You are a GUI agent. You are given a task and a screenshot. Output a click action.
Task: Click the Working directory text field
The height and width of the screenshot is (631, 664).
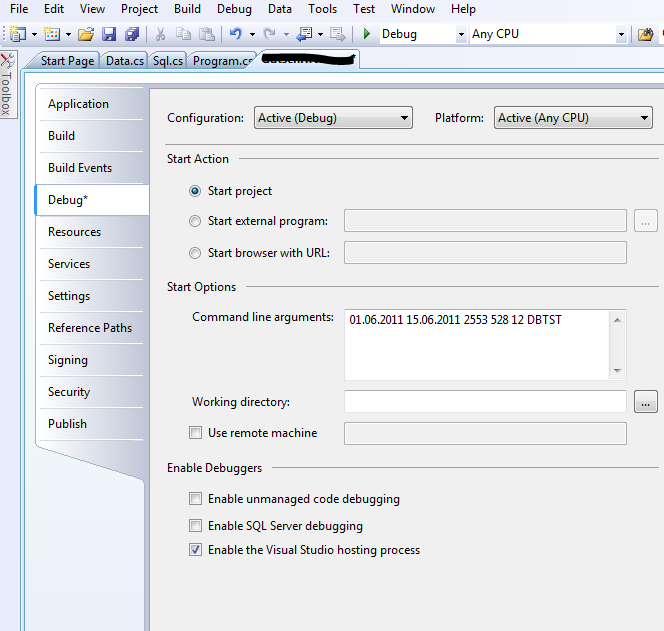[x=485, y=401]
